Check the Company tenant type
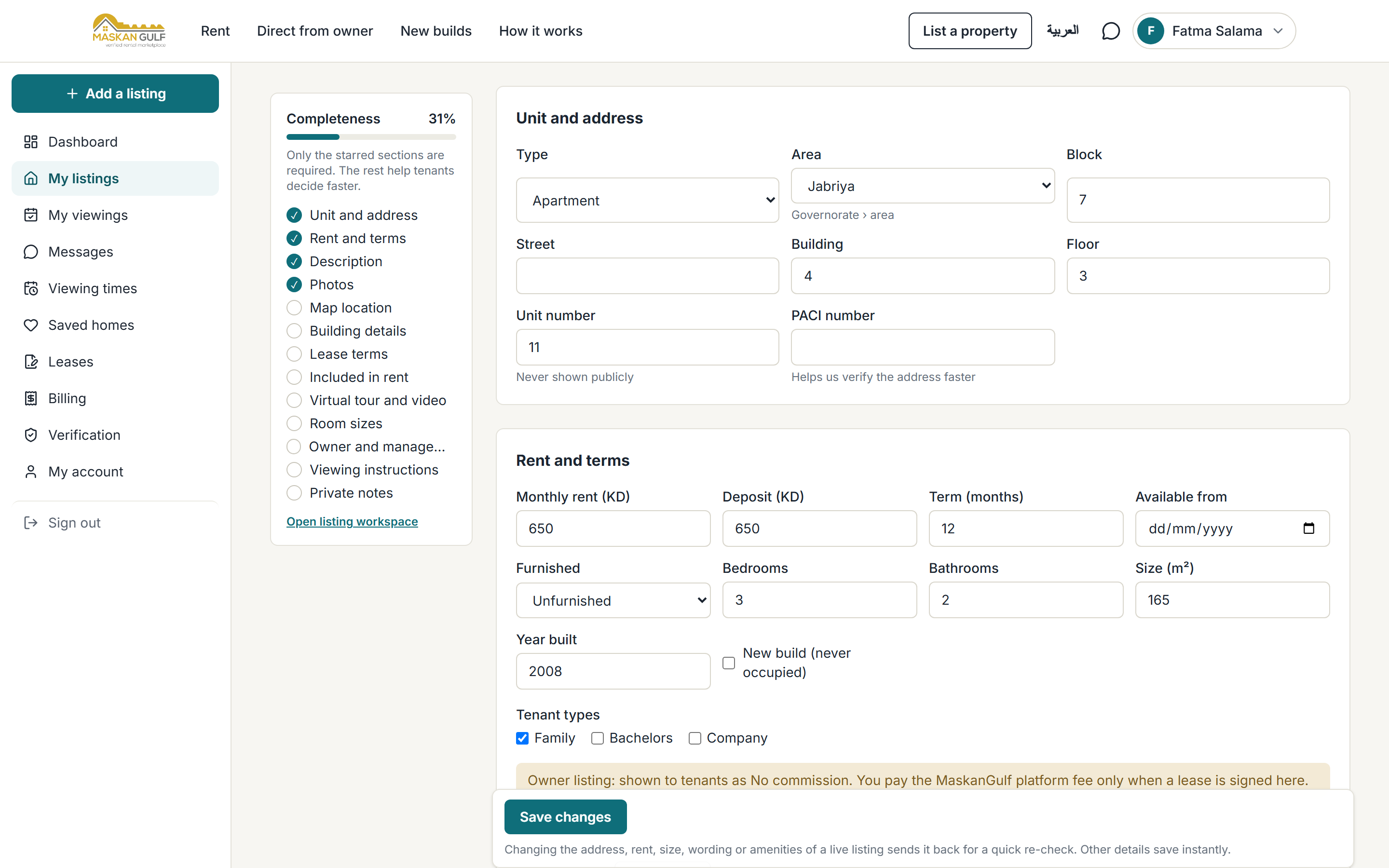 pyautogui.click(x=694, y=738)
